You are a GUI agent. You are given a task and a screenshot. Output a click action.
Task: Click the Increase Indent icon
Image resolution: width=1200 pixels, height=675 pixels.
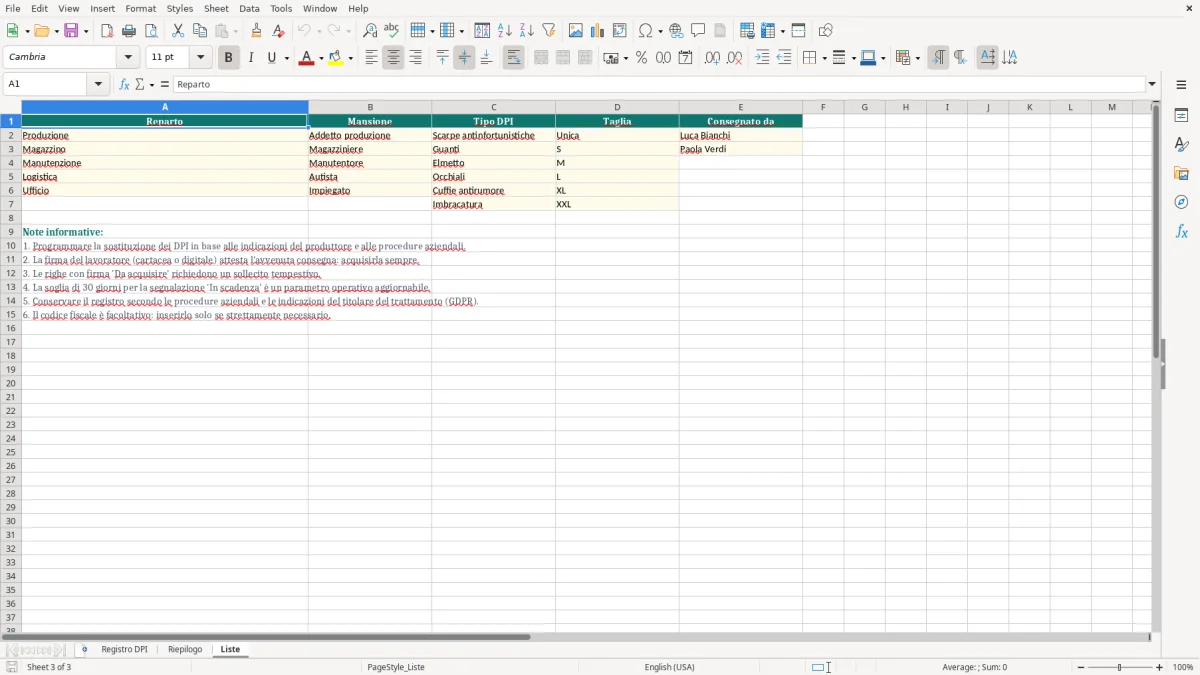point(762,58)
